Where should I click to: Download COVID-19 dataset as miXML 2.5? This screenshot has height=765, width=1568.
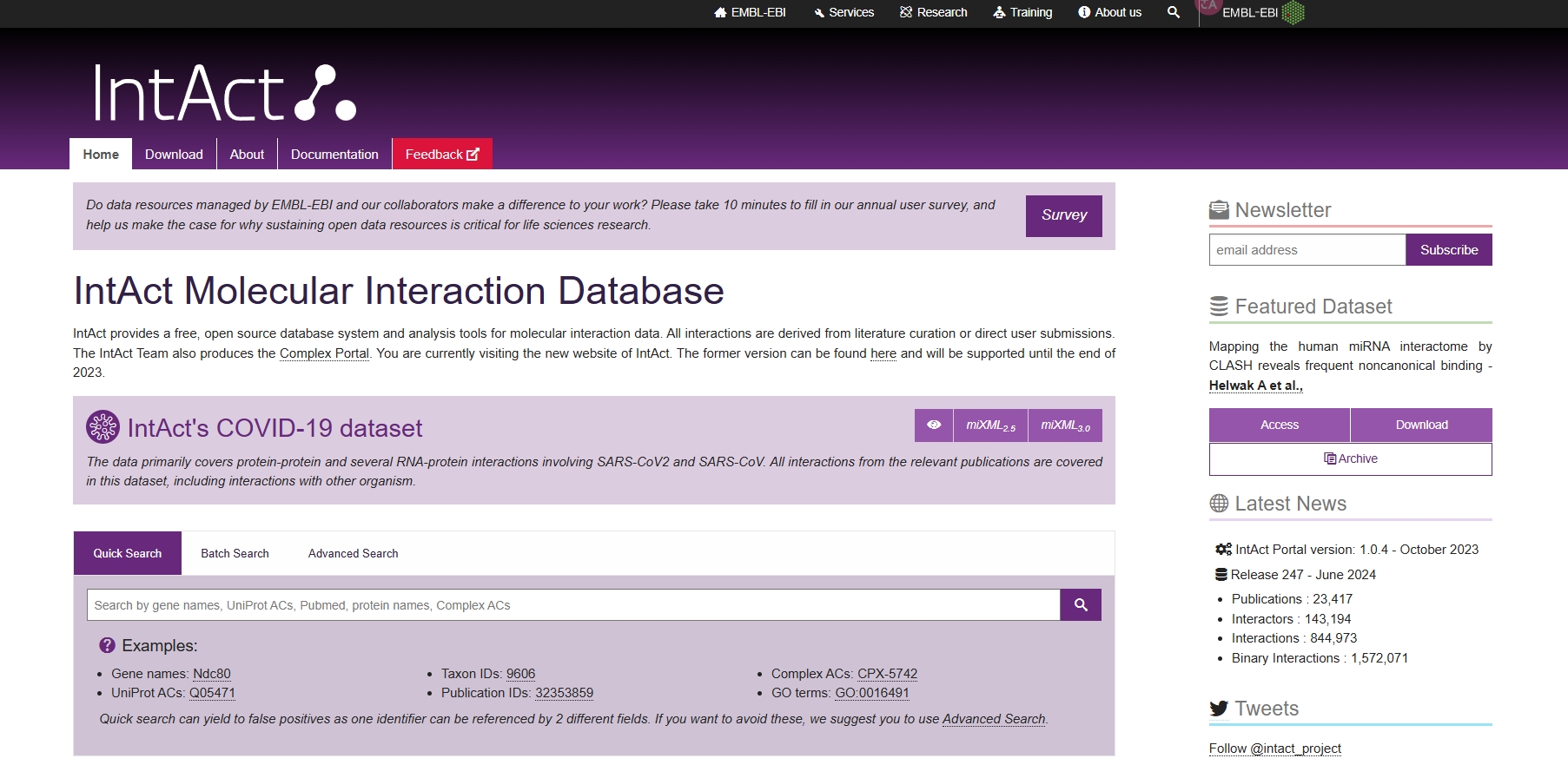[990, 425]
